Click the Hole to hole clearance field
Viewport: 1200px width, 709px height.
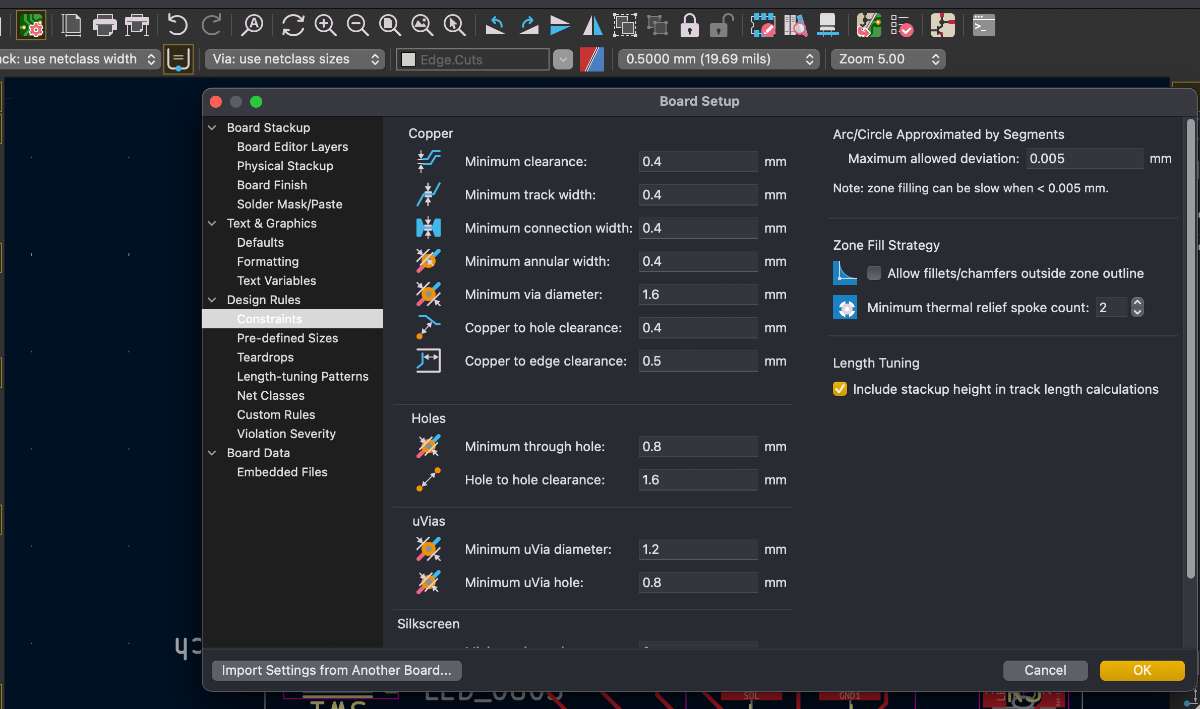[698, 480]
